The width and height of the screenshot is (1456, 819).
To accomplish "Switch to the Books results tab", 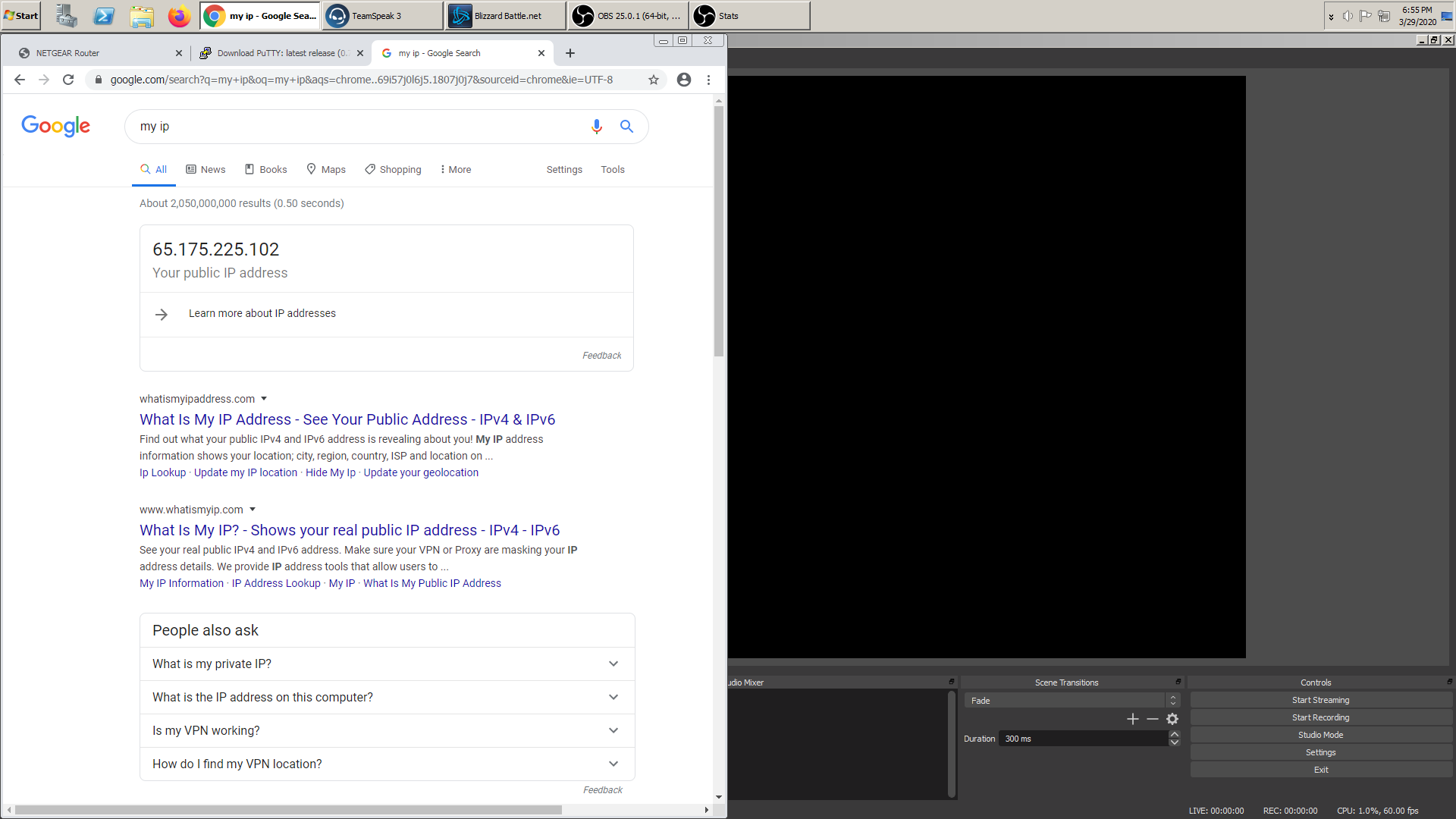I will pyautogui.click(x=265, y=170).
